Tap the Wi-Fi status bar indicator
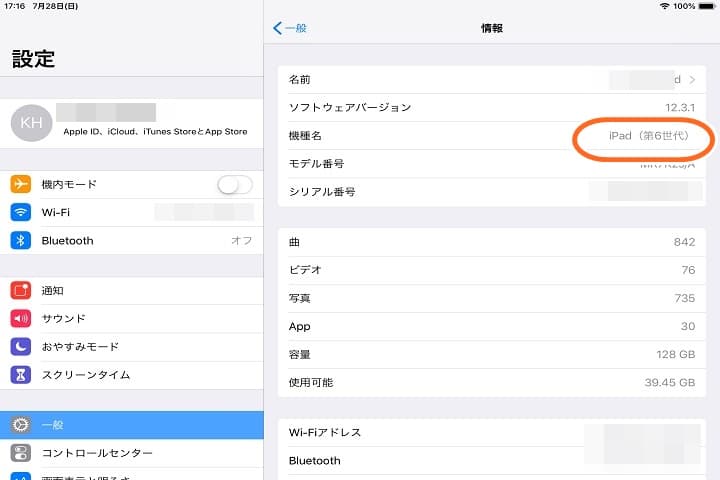 [x=664, y=6]
